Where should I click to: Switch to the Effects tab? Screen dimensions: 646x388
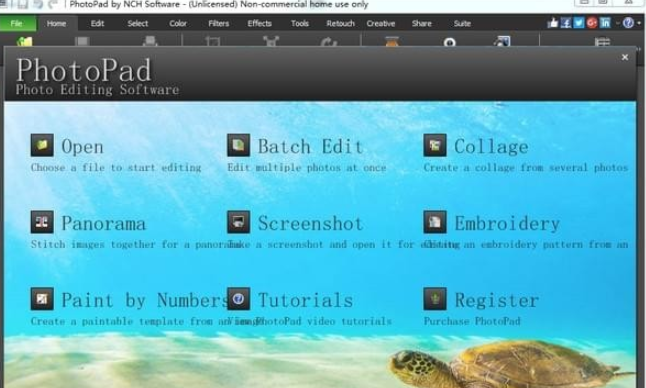pos(259,23)
